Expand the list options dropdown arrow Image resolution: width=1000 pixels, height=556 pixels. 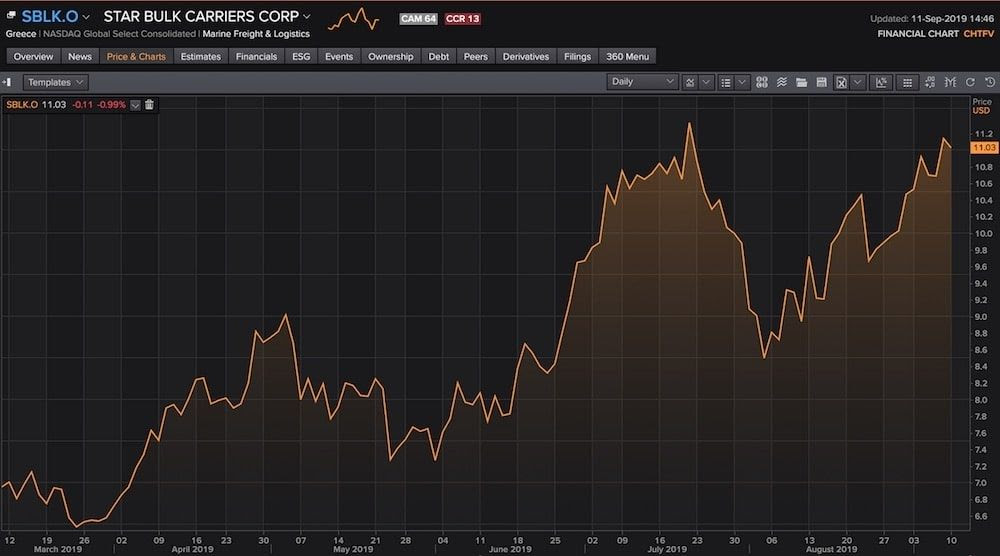742,82
